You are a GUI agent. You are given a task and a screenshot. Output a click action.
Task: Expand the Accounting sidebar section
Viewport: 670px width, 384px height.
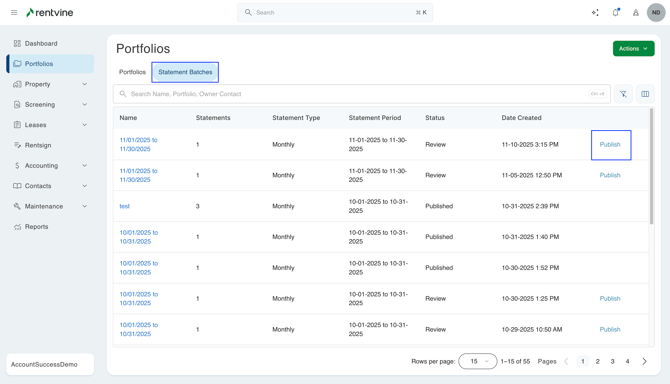[x=85, y=165]
